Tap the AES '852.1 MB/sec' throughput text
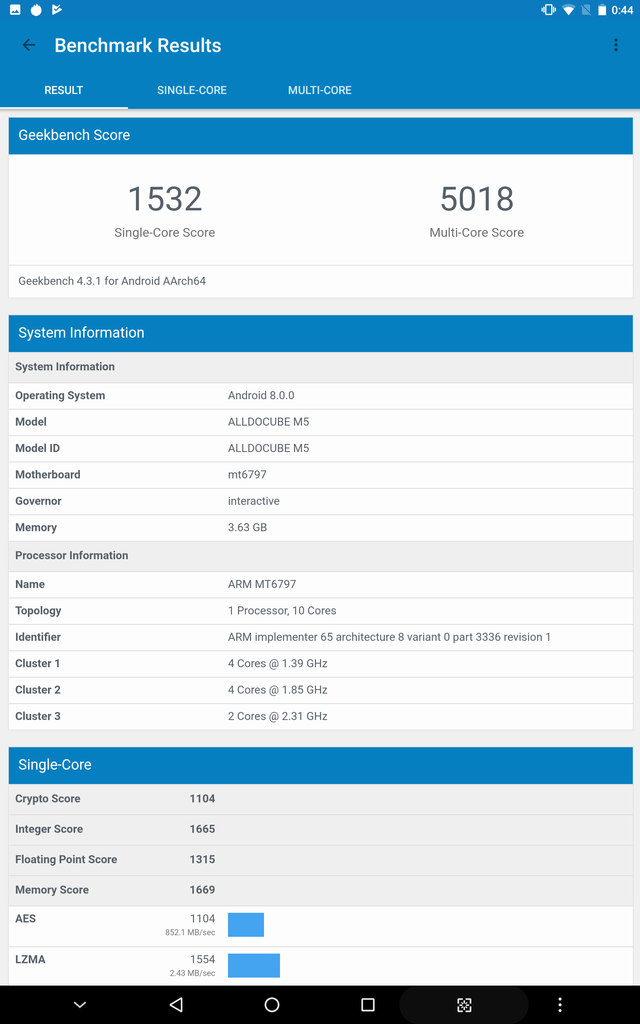 click(x=190, y=933)
